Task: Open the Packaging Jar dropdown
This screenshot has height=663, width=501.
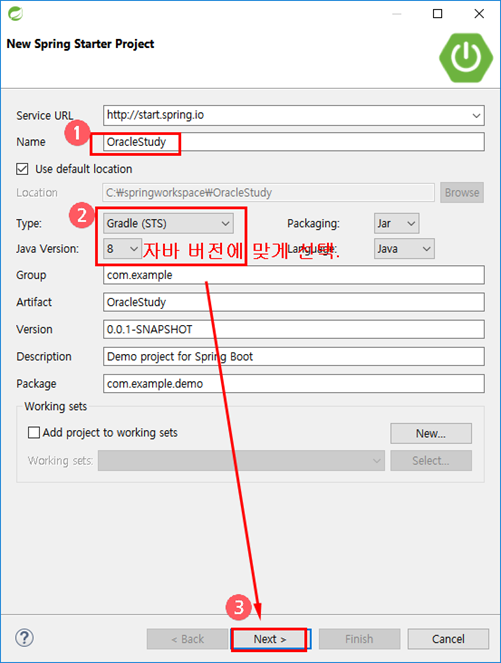Action: pos(397,223)
